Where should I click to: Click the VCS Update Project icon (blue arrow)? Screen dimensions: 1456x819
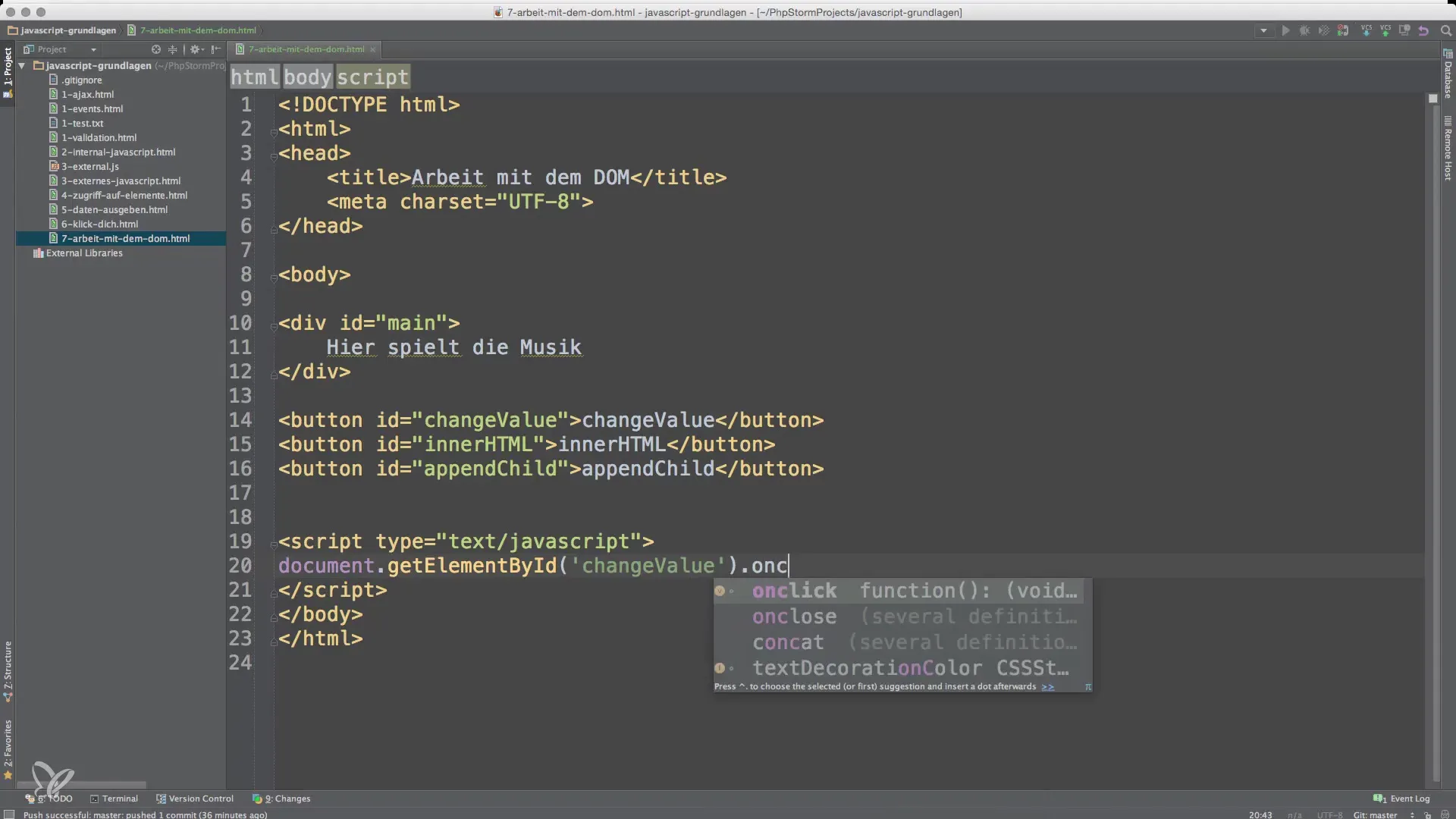click(1367, 31)
